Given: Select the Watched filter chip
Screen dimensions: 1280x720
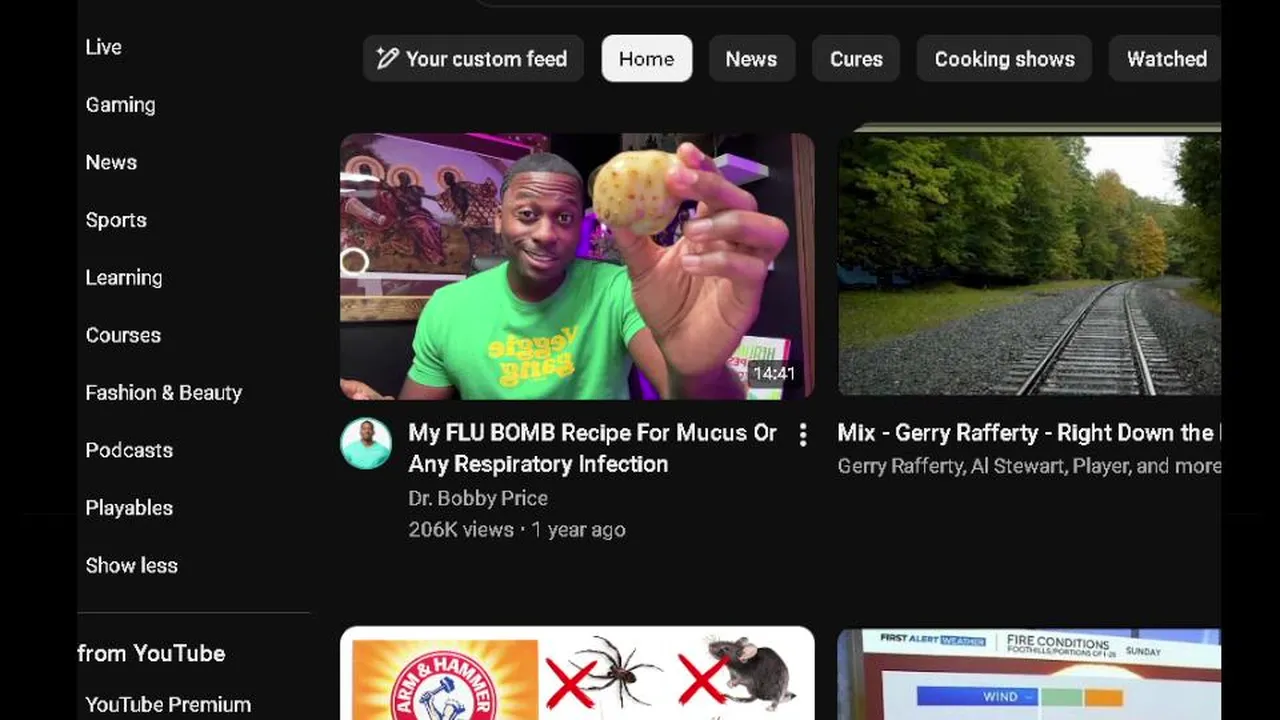Looking at the screenshot, I should pos(1165,59).
